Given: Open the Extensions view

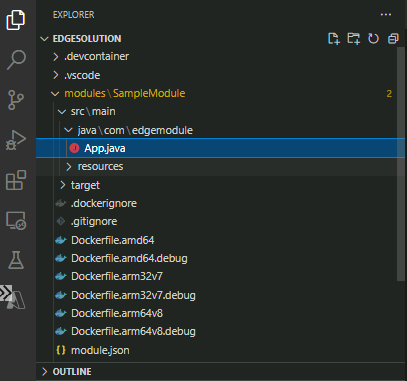Looking at the screenshot, I should point(16,180).
